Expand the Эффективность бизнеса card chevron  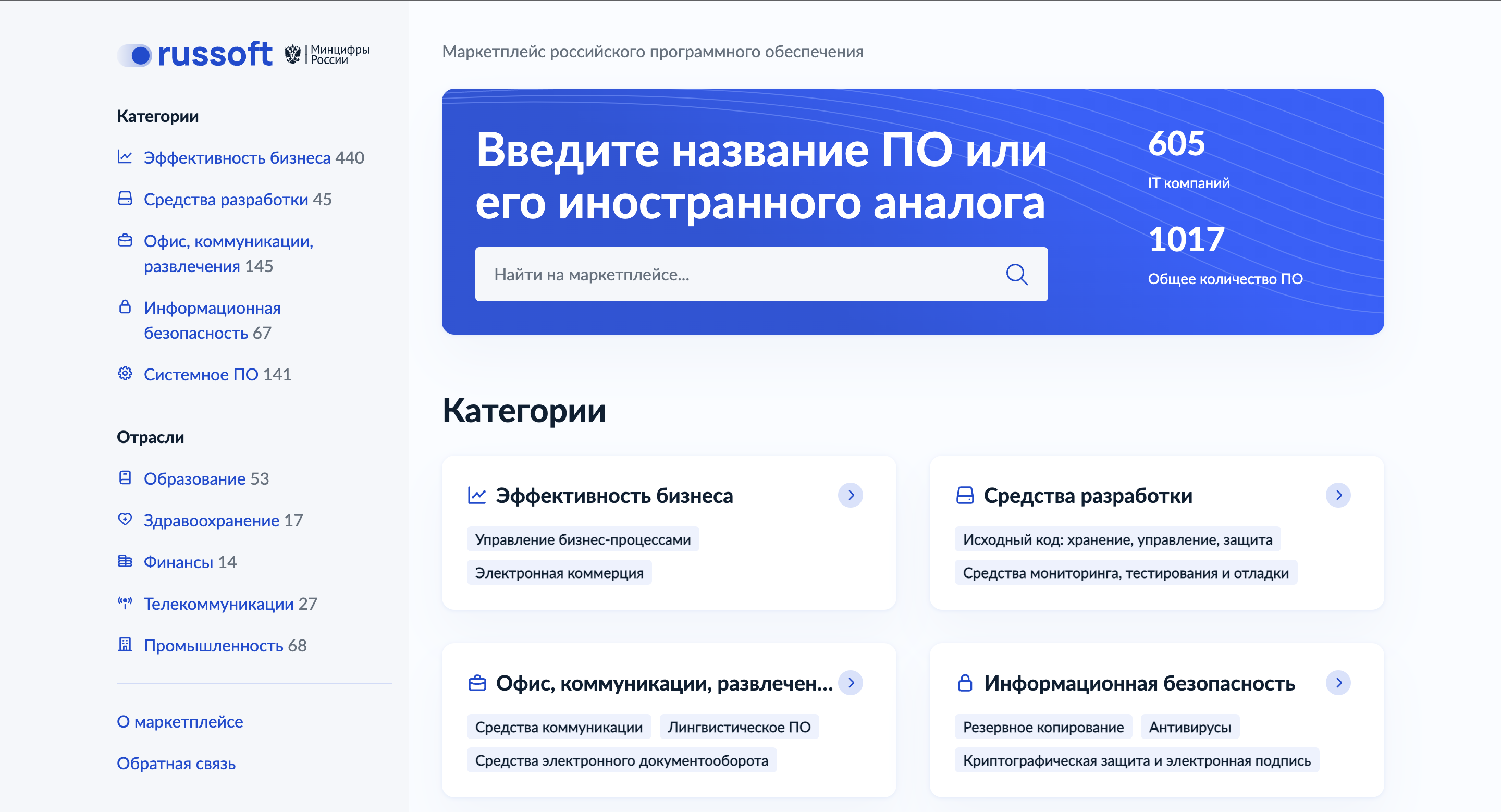[850, 495]
